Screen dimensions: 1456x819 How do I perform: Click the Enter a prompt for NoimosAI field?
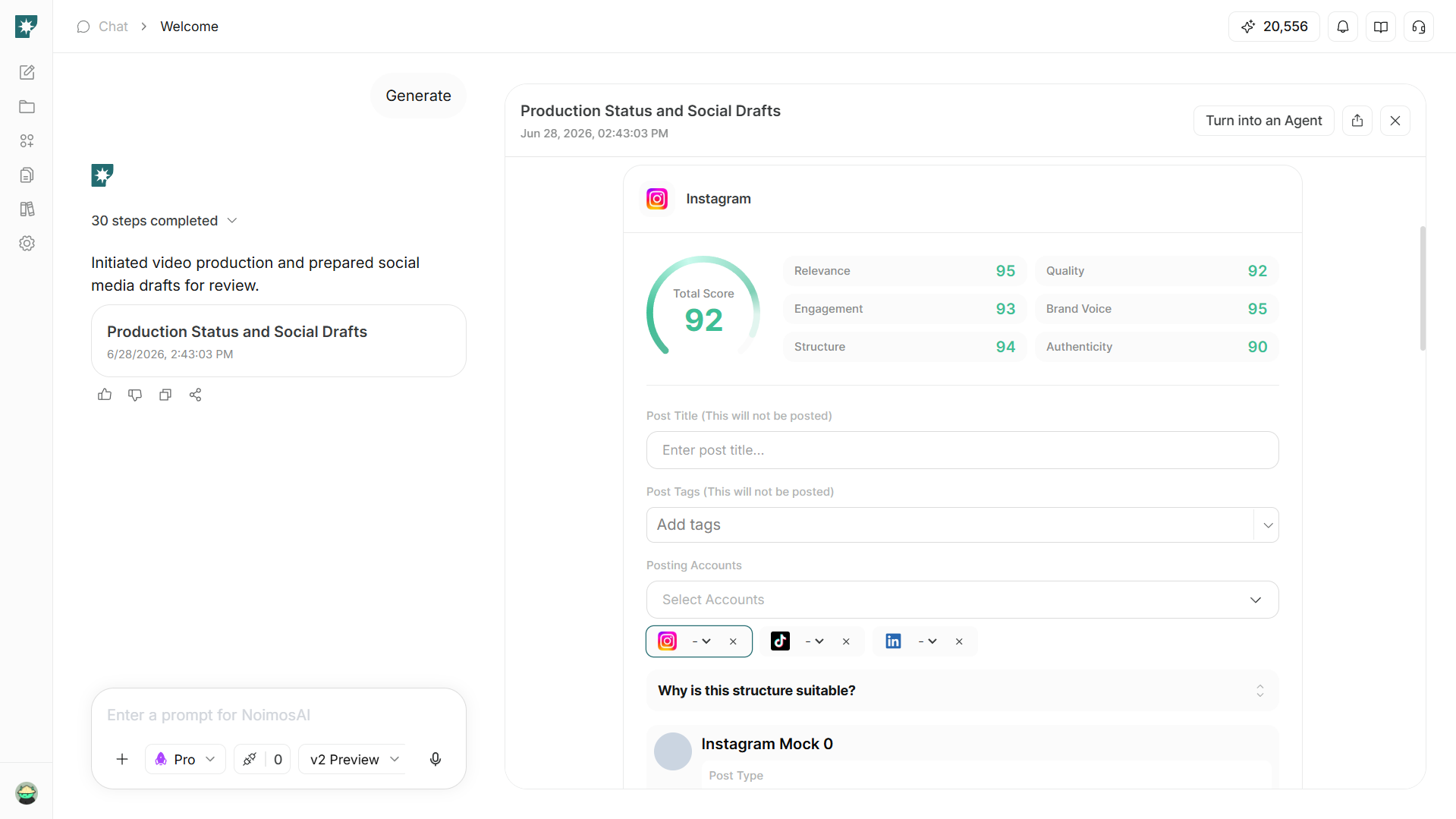point(278,715)
